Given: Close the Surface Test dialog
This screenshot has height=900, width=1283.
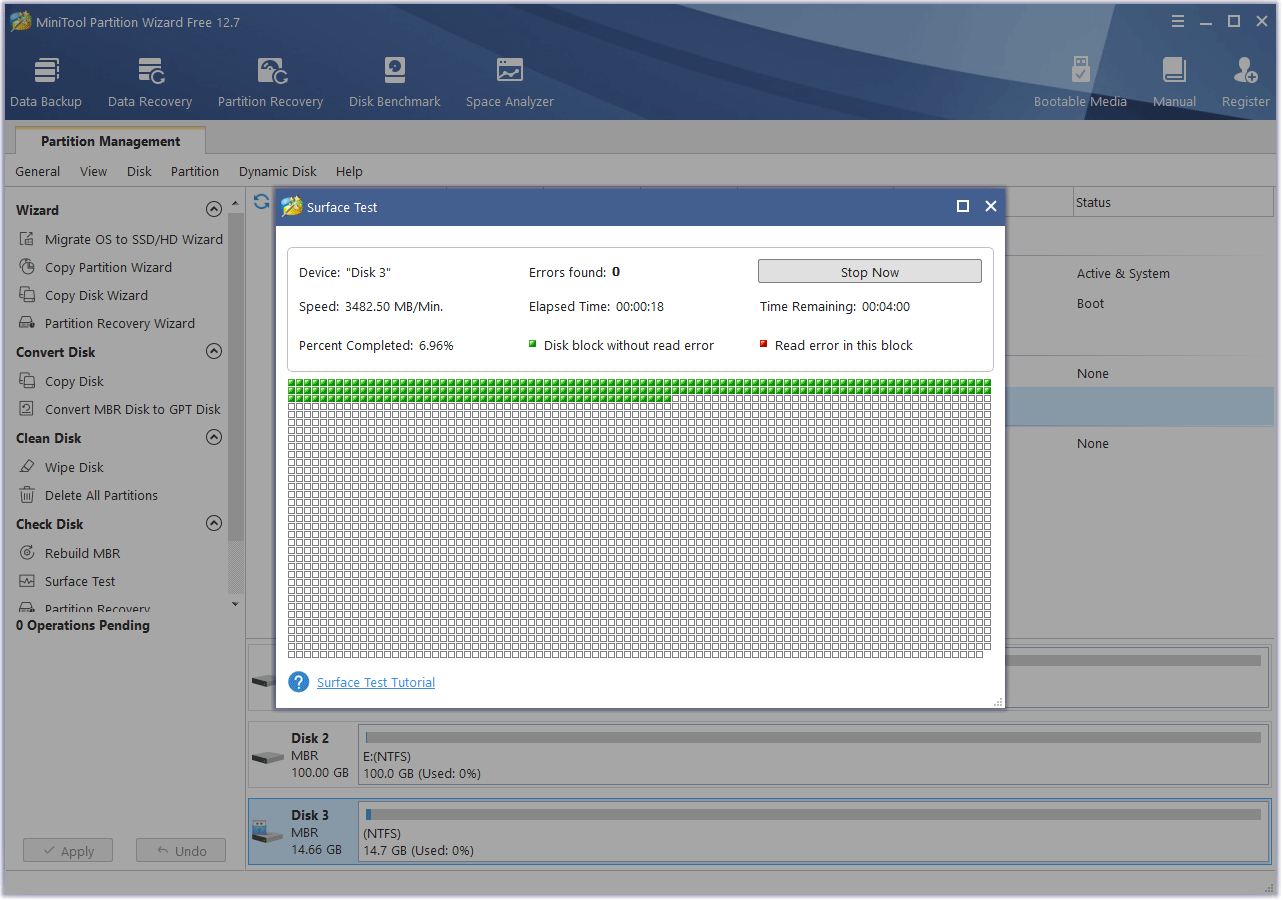Looking at the screenshot, I should point(991,206).
